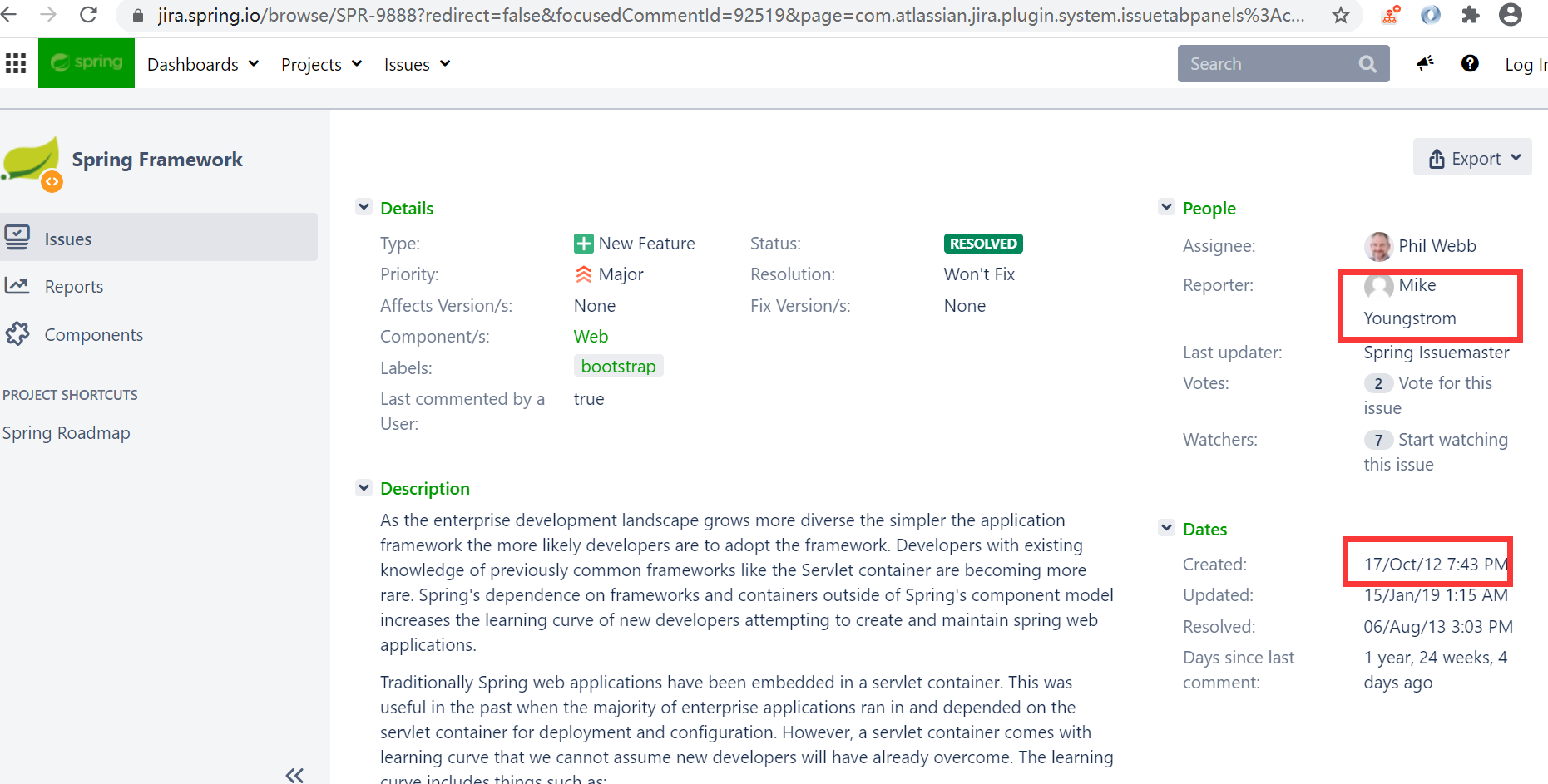This screenshot has height=784, width=1548.
Task: Open the Spring Roadmap shortcut
Action: [67, 432]
